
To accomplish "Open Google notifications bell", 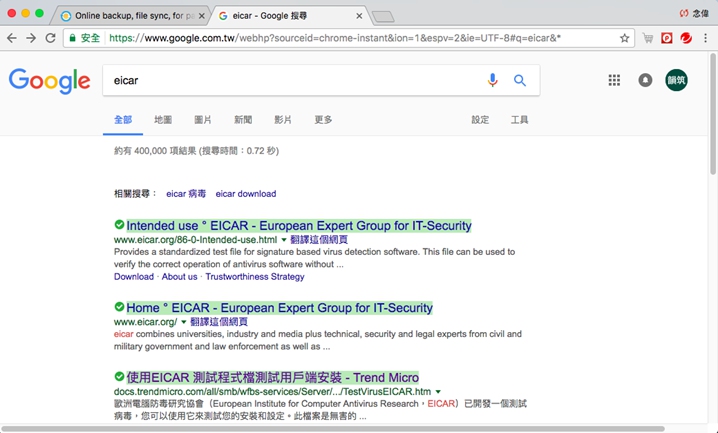I will point(645,81).
